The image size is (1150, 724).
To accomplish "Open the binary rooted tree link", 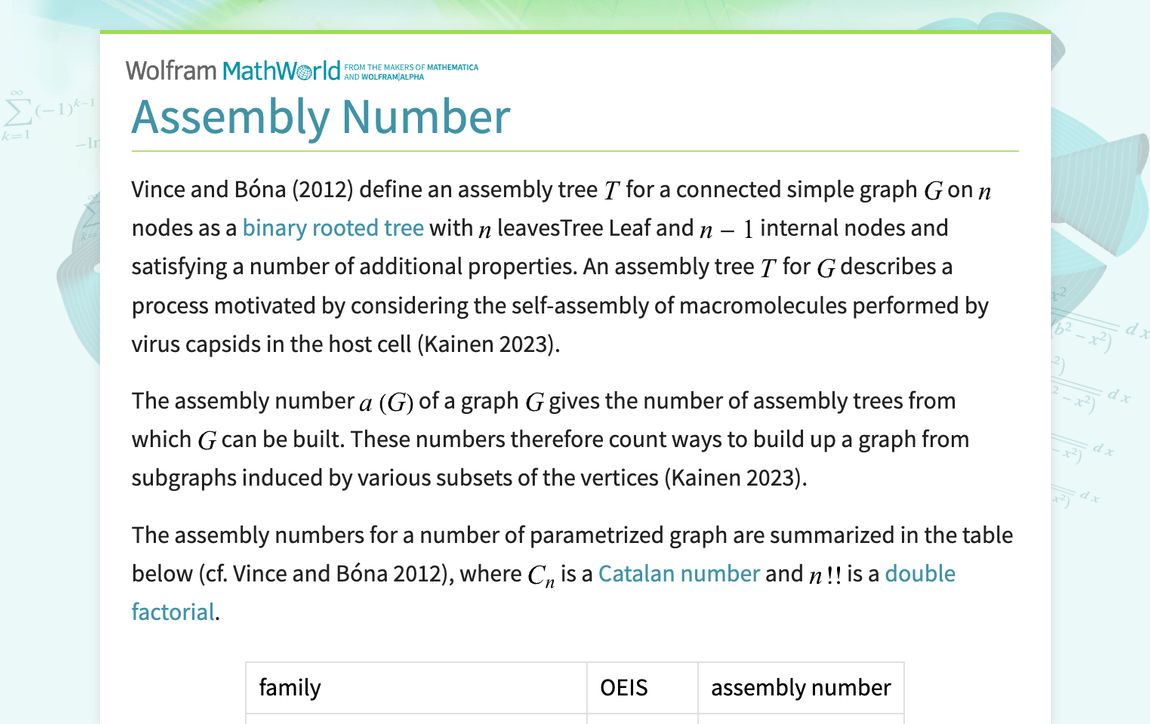I will pyautogui.click(x=332, y=227).
